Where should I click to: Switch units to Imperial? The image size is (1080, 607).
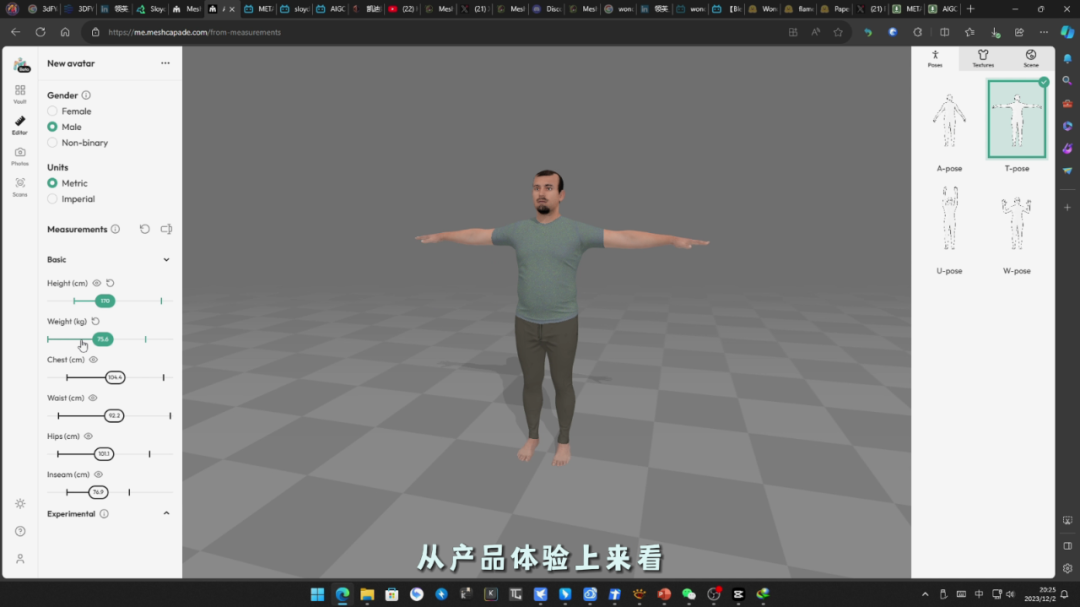tap(51, 198)
